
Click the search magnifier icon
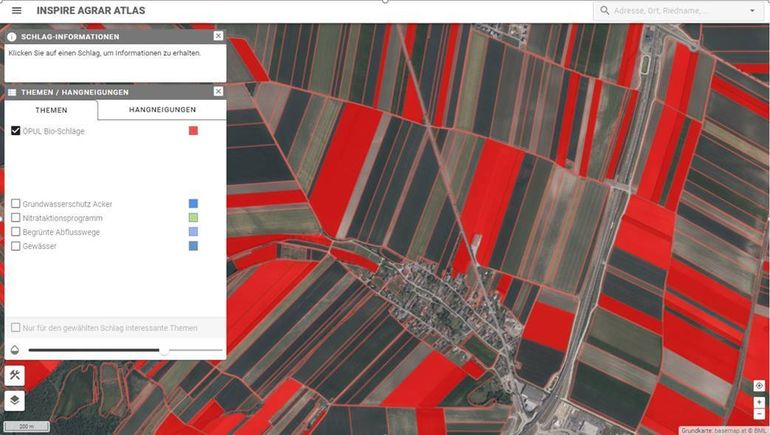604,11
